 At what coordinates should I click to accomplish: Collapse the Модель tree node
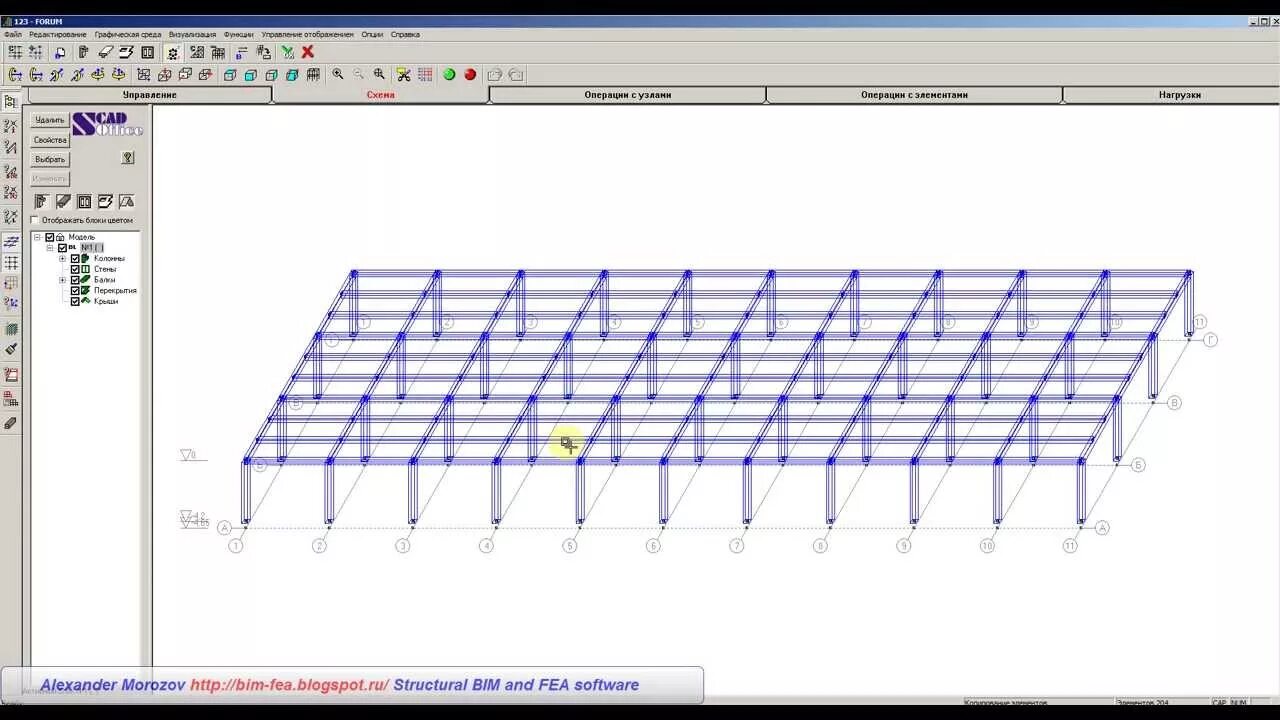(x=37, y=237)
